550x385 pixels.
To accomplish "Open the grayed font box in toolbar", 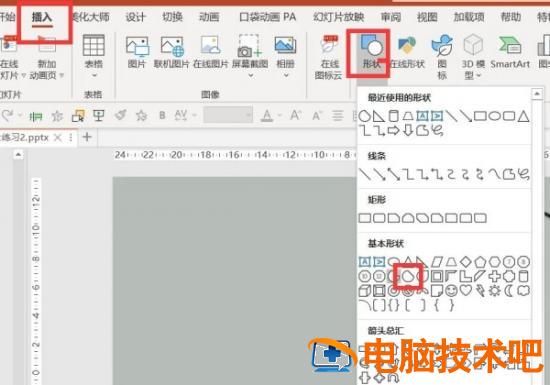I will tap(228, 115).
